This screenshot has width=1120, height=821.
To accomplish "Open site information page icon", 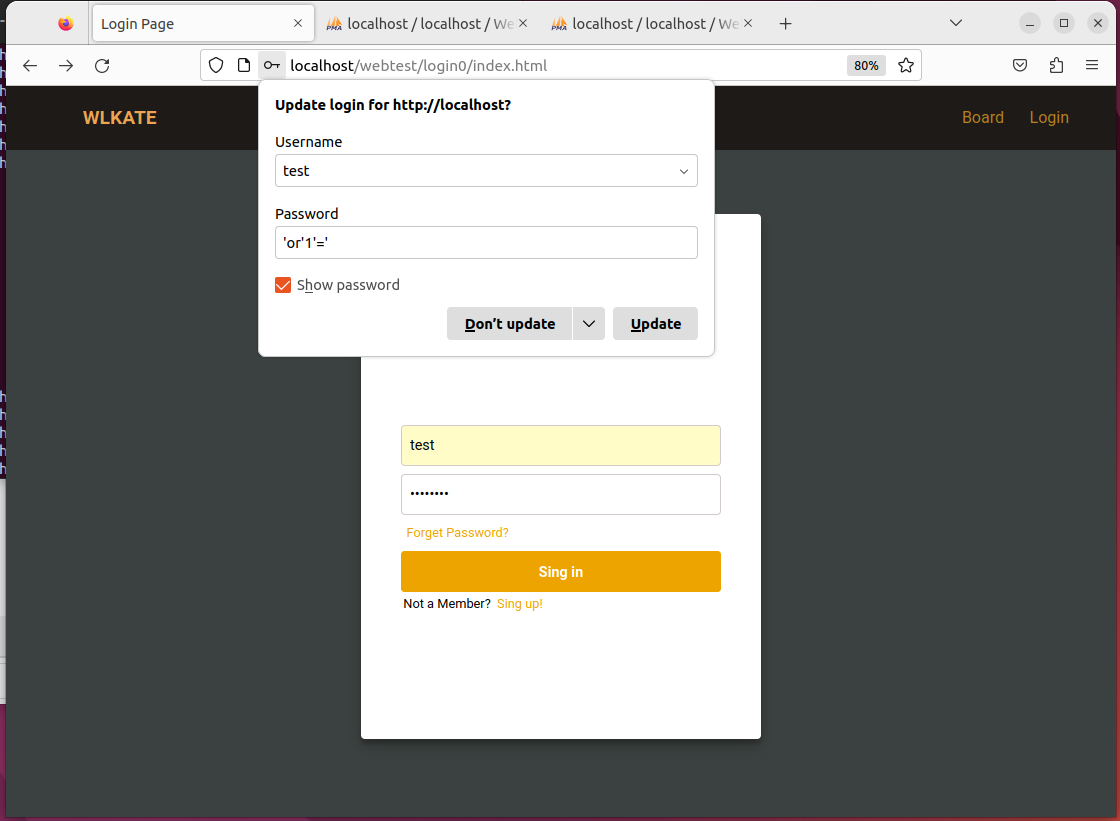I will [244, 66].
